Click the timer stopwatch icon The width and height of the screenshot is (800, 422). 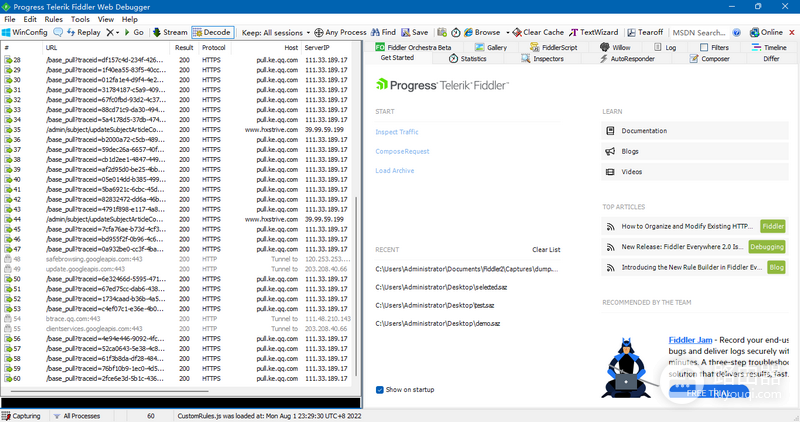(x=455, y=32)
